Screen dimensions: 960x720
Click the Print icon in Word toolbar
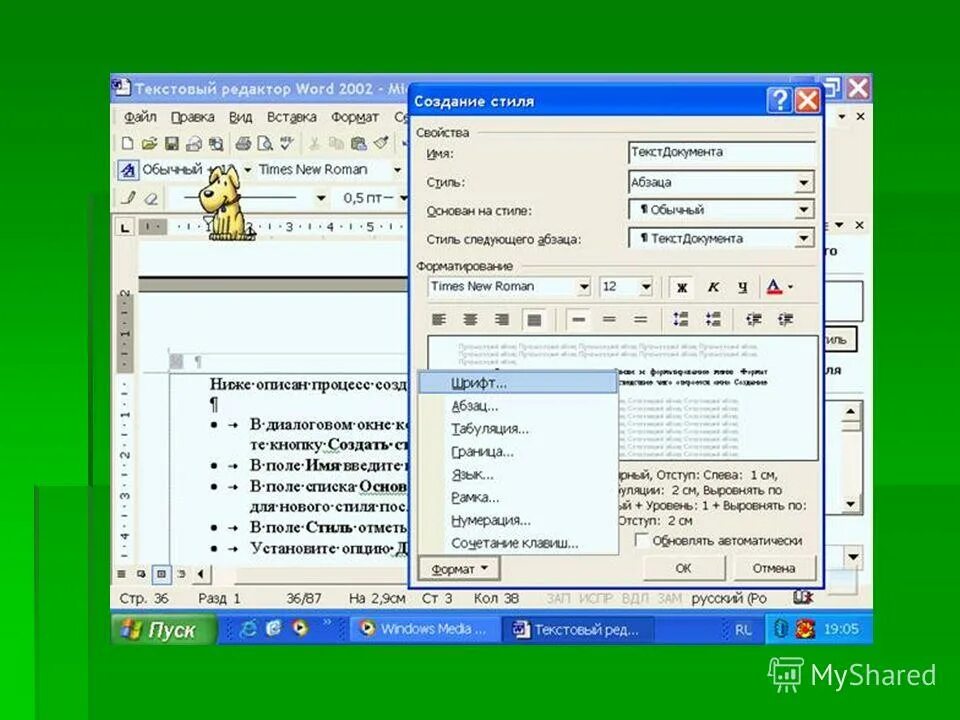point(243,143)
